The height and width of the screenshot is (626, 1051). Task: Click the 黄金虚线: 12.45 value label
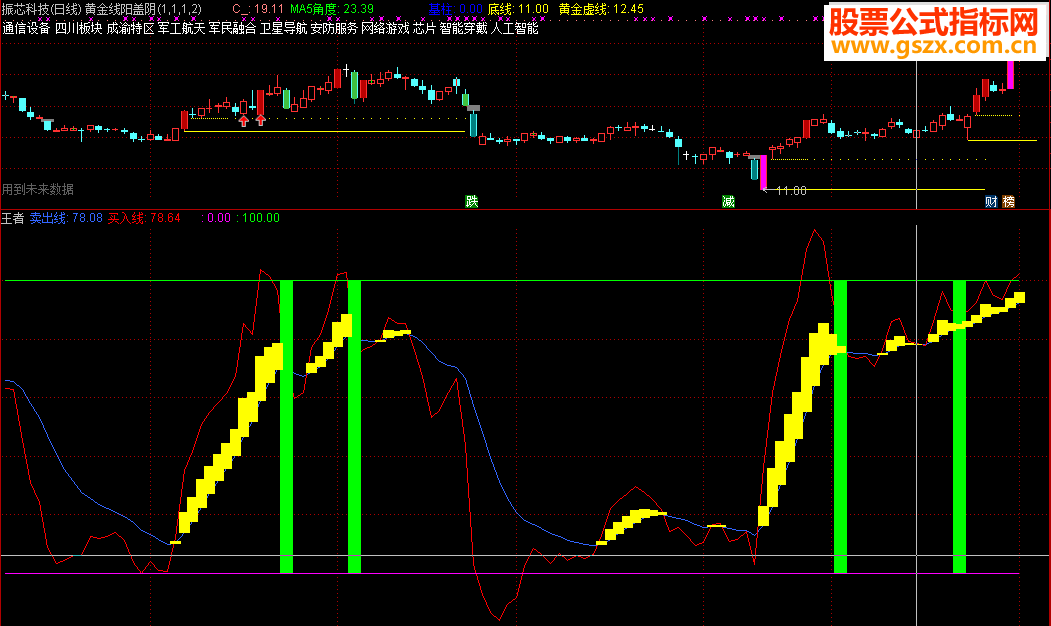(601, 9)
